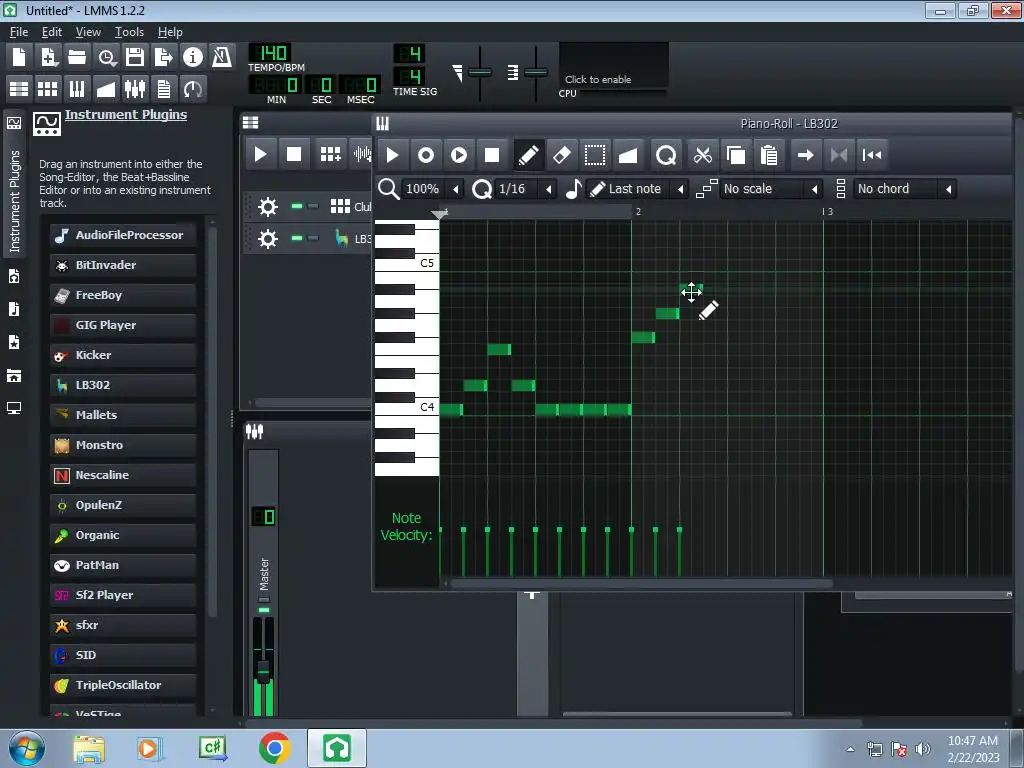
Task: Stop playback in the Piano-Roll
Action: point(492,155)
